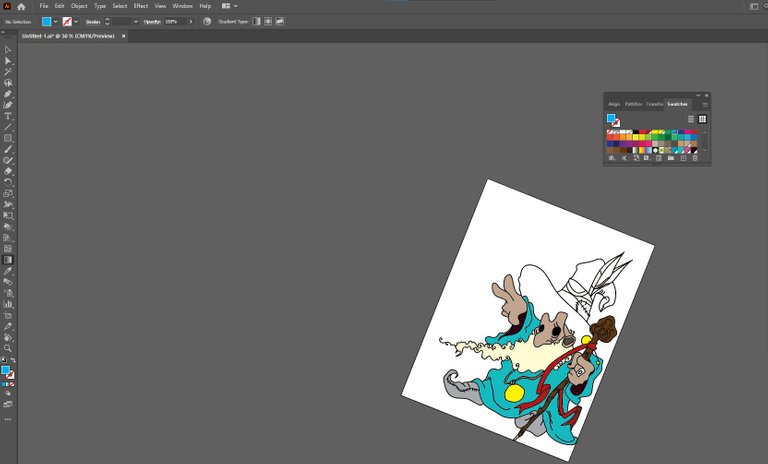Create new color group folder icon
Image resolution: width=768 pixels, height=464 pixels.
(671, 158)
